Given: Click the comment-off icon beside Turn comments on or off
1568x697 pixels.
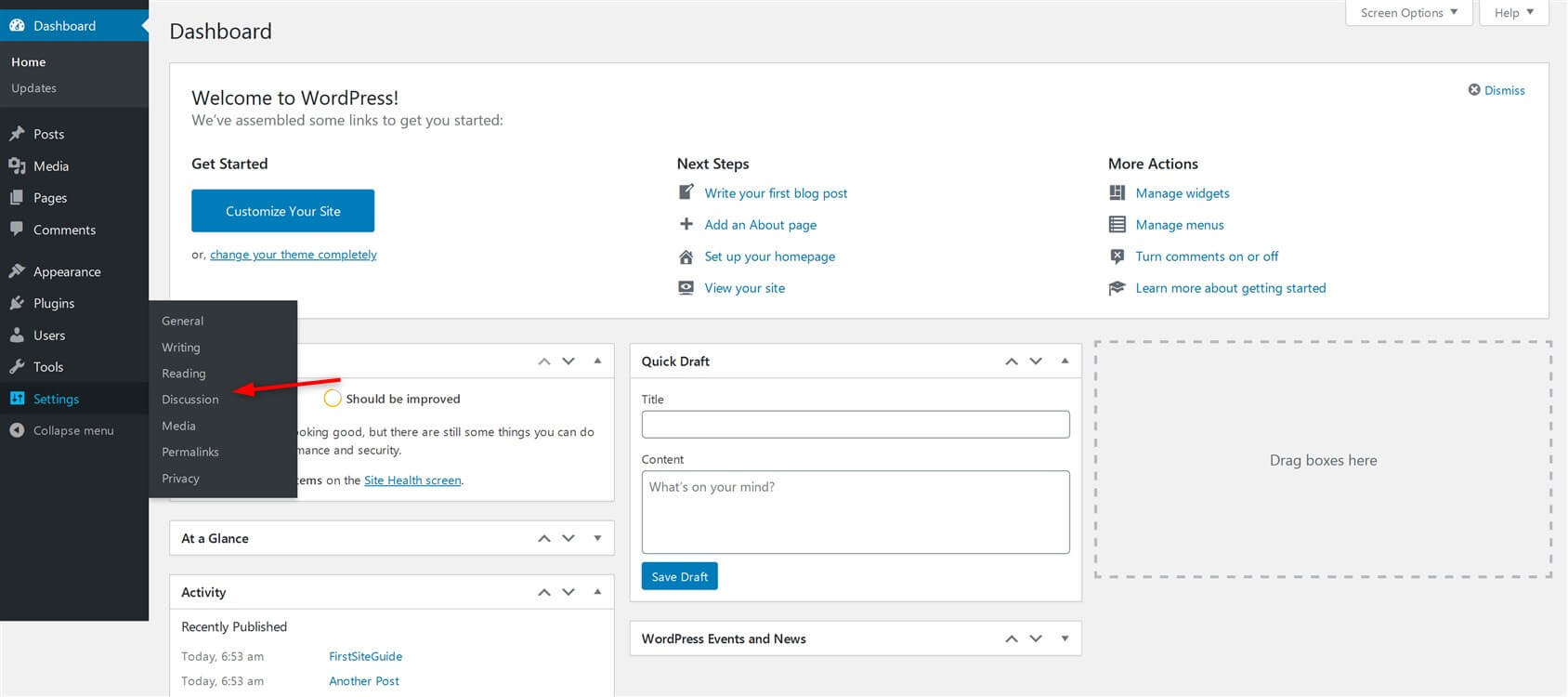Looking at the screenshot, I should (1117, 256).
